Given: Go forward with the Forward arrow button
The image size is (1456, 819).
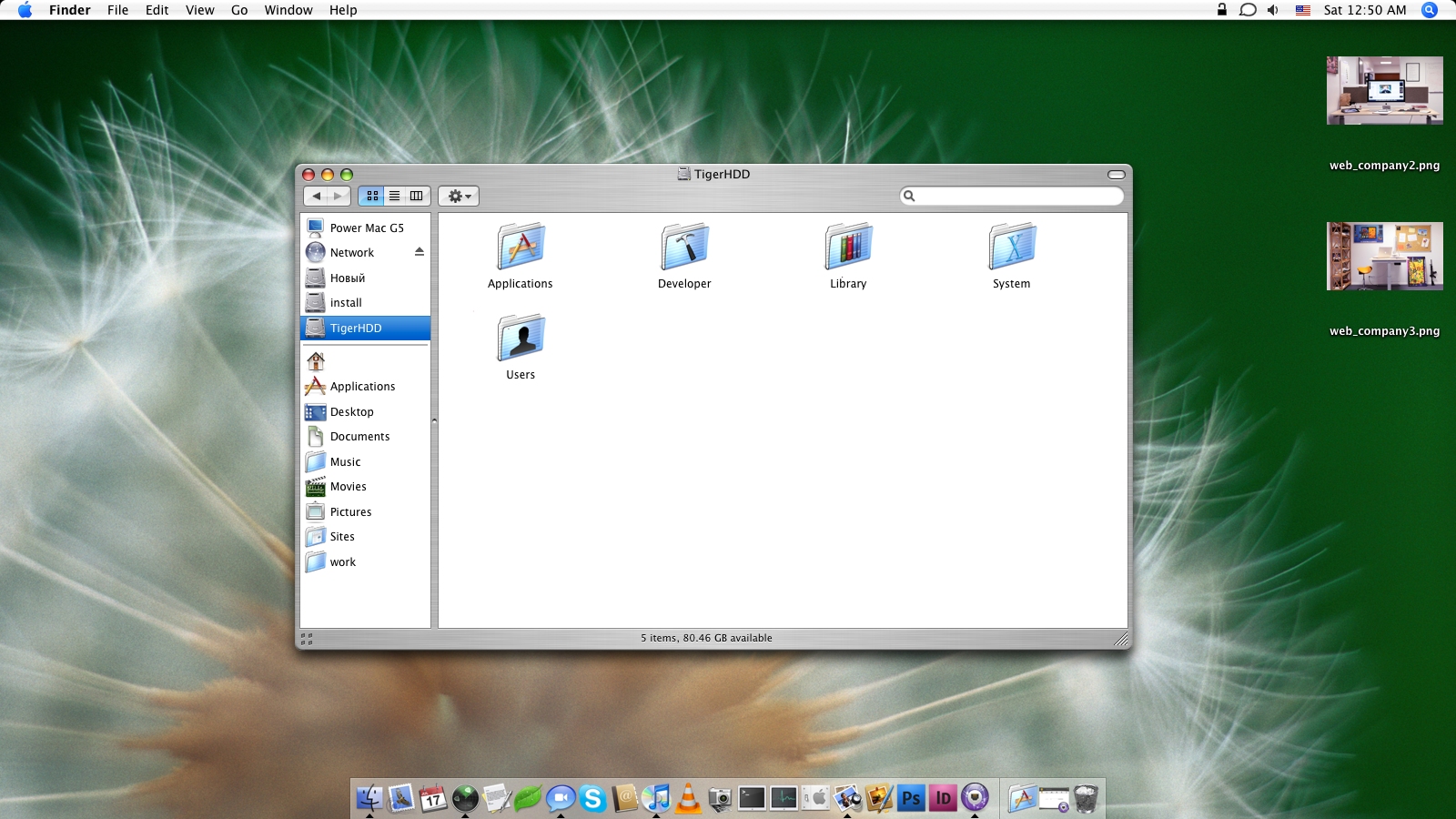Looking at the screenshot, I should [x=339, y=196].
